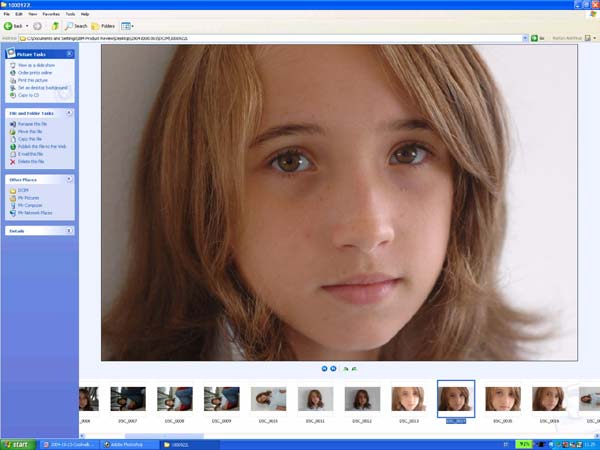Select the DSC_0009 thumbnail
600x450 pixels.
[x=222, y=399]
